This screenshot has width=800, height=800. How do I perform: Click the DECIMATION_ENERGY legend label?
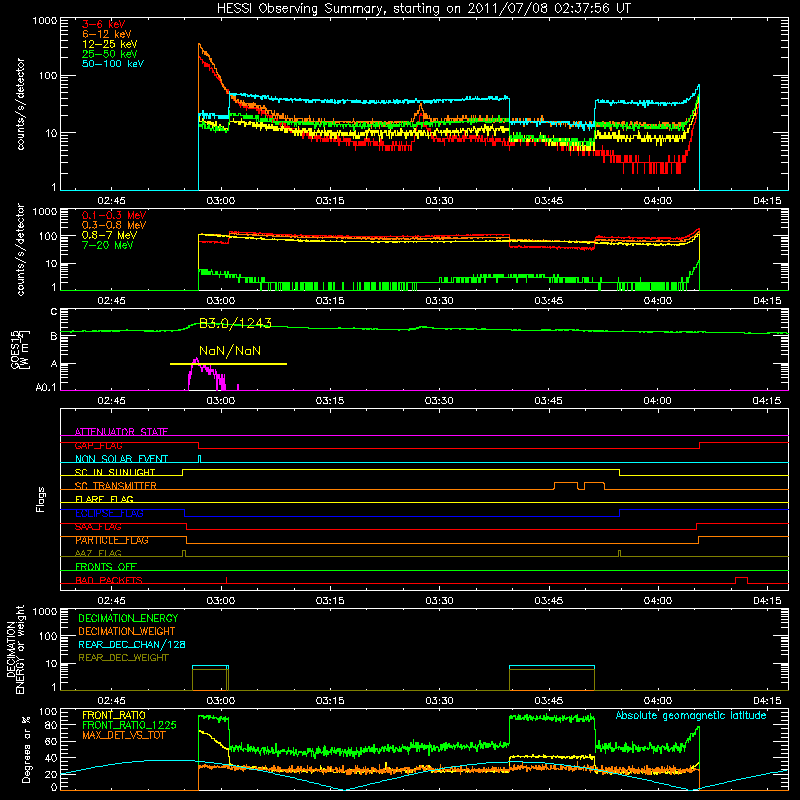[x=128, y=618]
